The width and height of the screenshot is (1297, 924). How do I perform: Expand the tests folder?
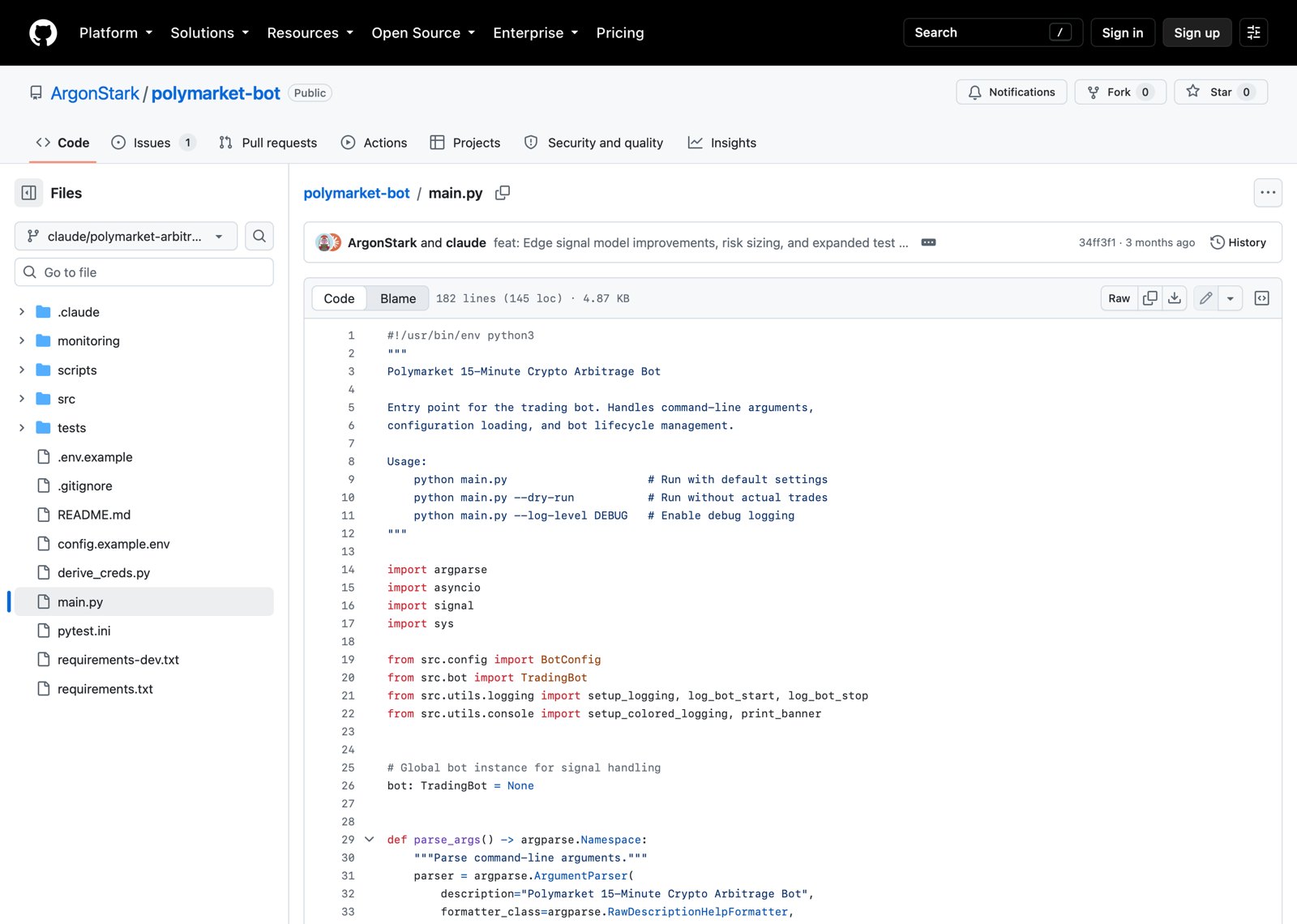point(22,428)
